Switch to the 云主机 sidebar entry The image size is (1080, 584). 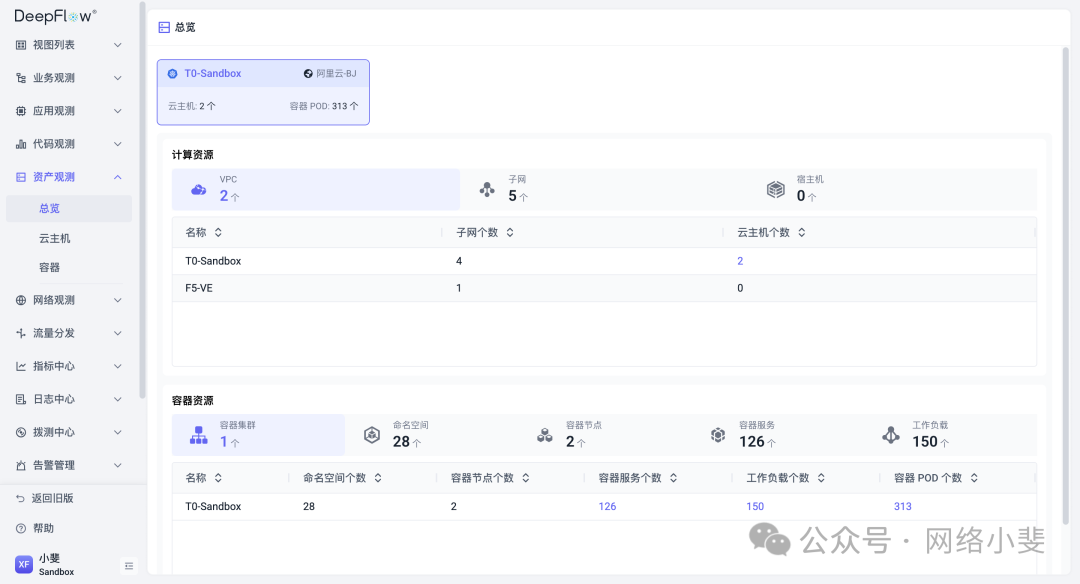click(69, 237)
